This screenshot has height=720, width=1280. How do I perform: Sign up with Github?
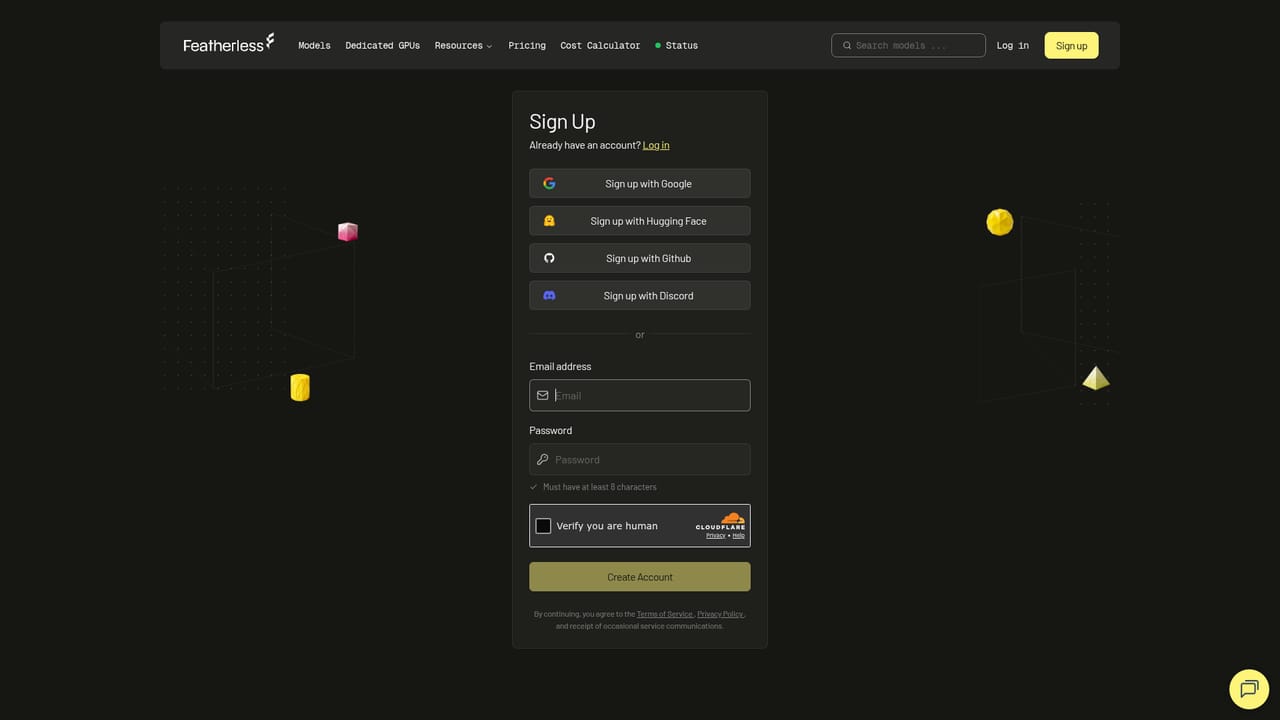[x=640, y=258]
